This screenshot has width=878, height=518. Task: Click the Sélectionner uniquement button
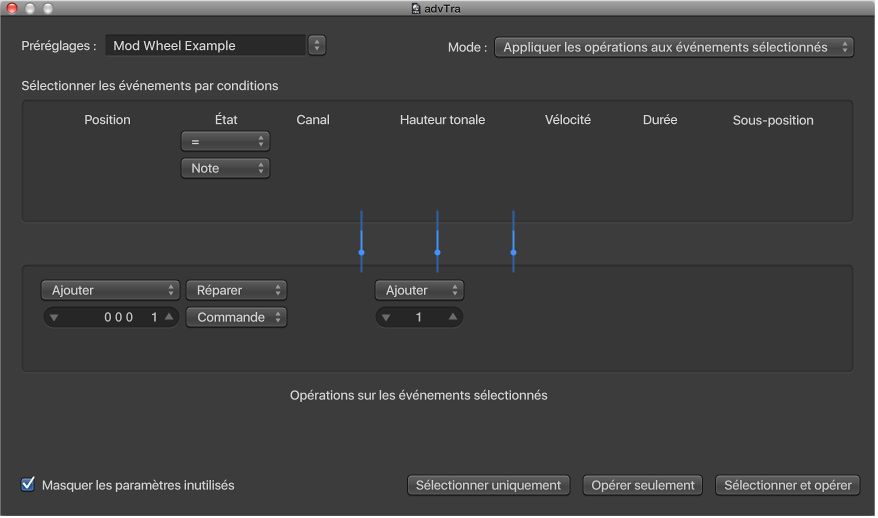(488, 485)
